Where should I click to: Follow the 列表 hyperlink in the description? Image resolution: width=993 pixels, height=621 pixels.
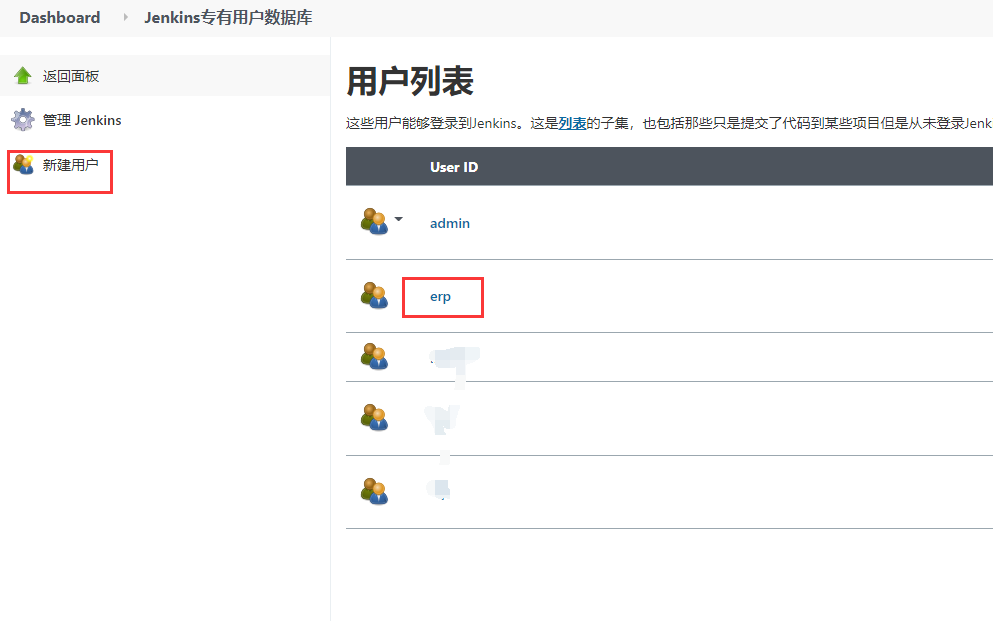572,123
